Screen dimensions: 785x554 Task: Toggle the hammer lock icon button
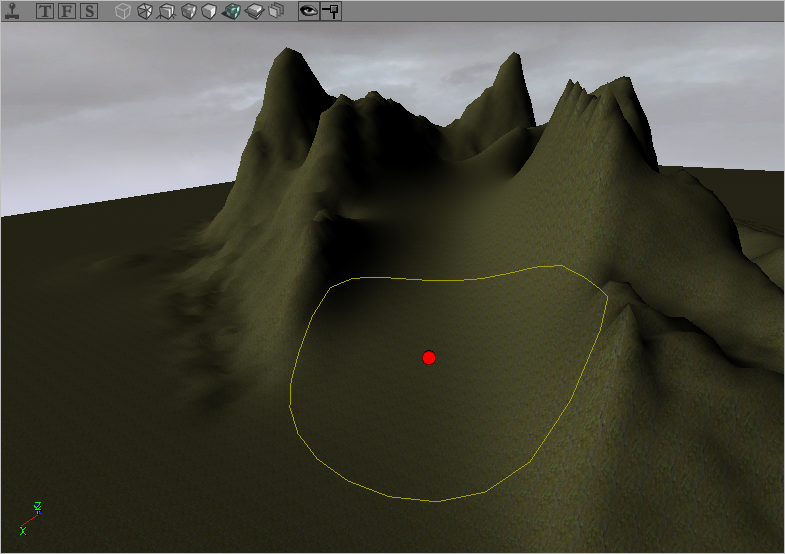(x=331, y=11)
